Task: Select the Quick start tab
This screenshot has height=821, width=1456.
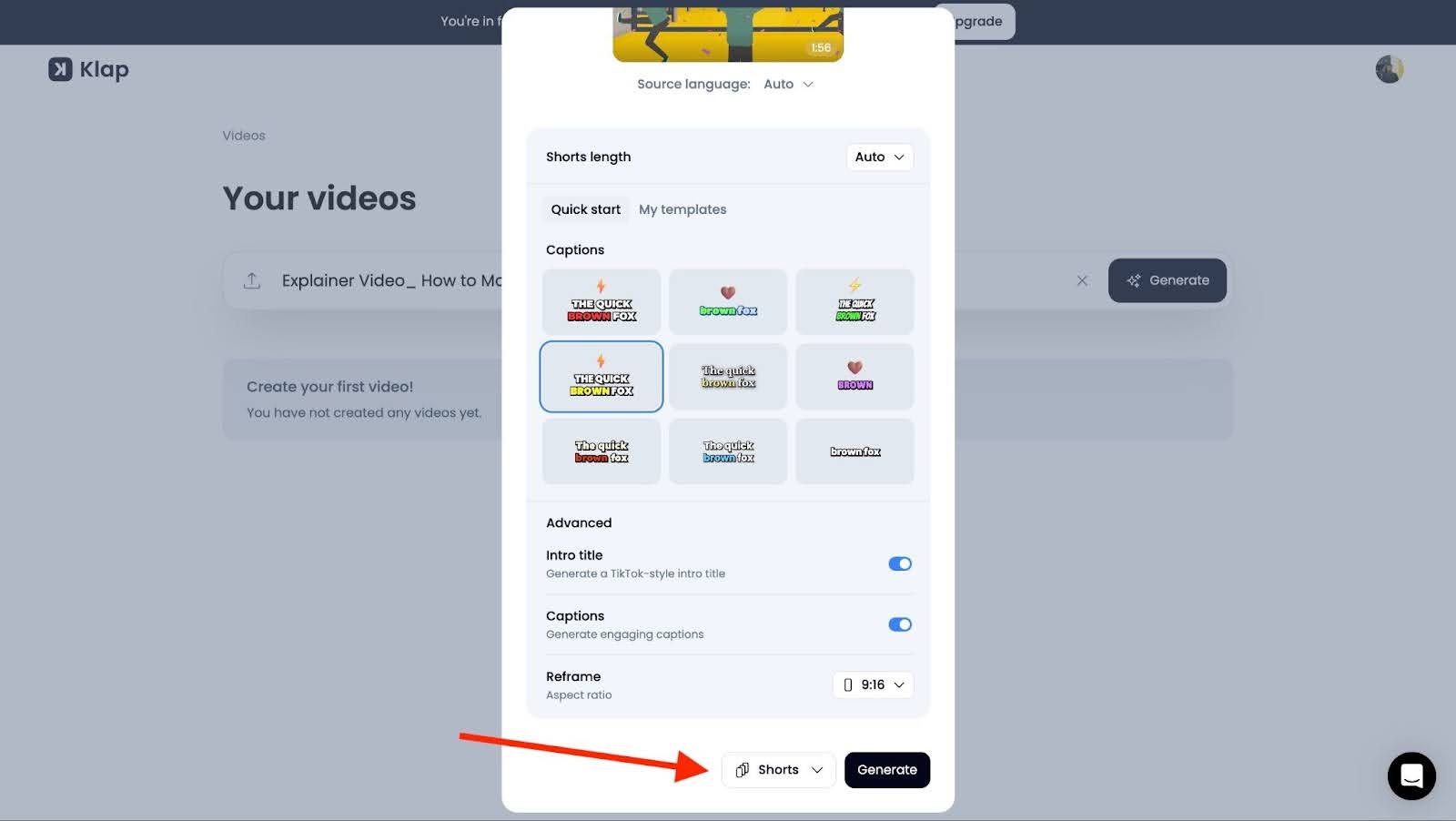Action: tap(585, 209)
